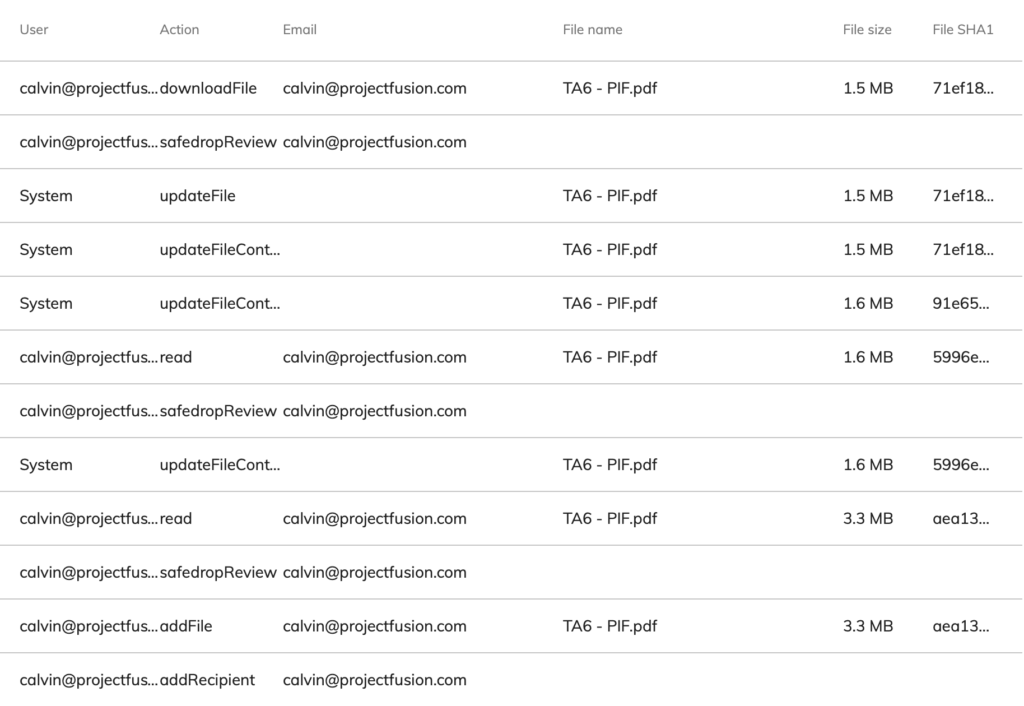Select the System updateFile row
This screenshot has width=1024, height=706.
(x=511, y=196)
